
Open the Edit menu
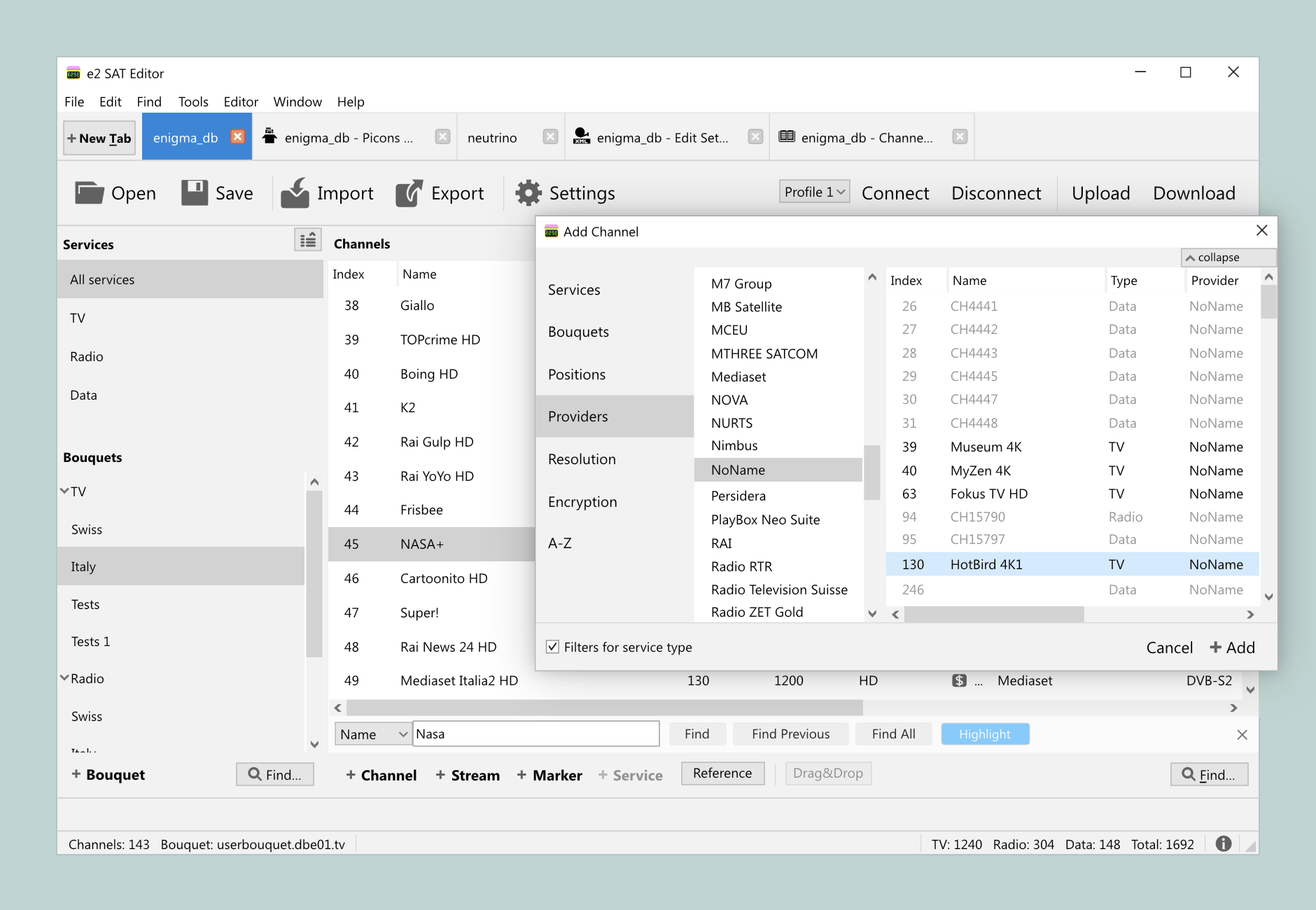tap(111, 101)
